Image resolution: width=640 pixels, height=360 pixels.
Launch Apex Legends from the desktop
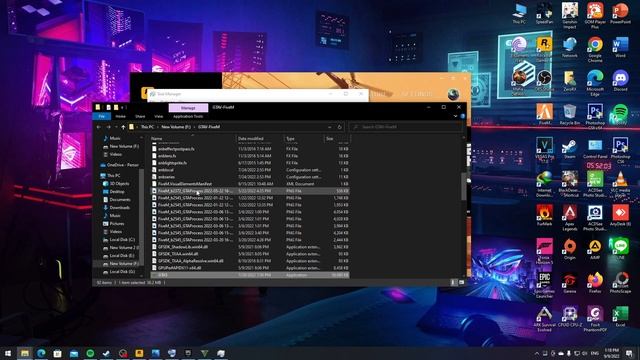coord(569,218)
